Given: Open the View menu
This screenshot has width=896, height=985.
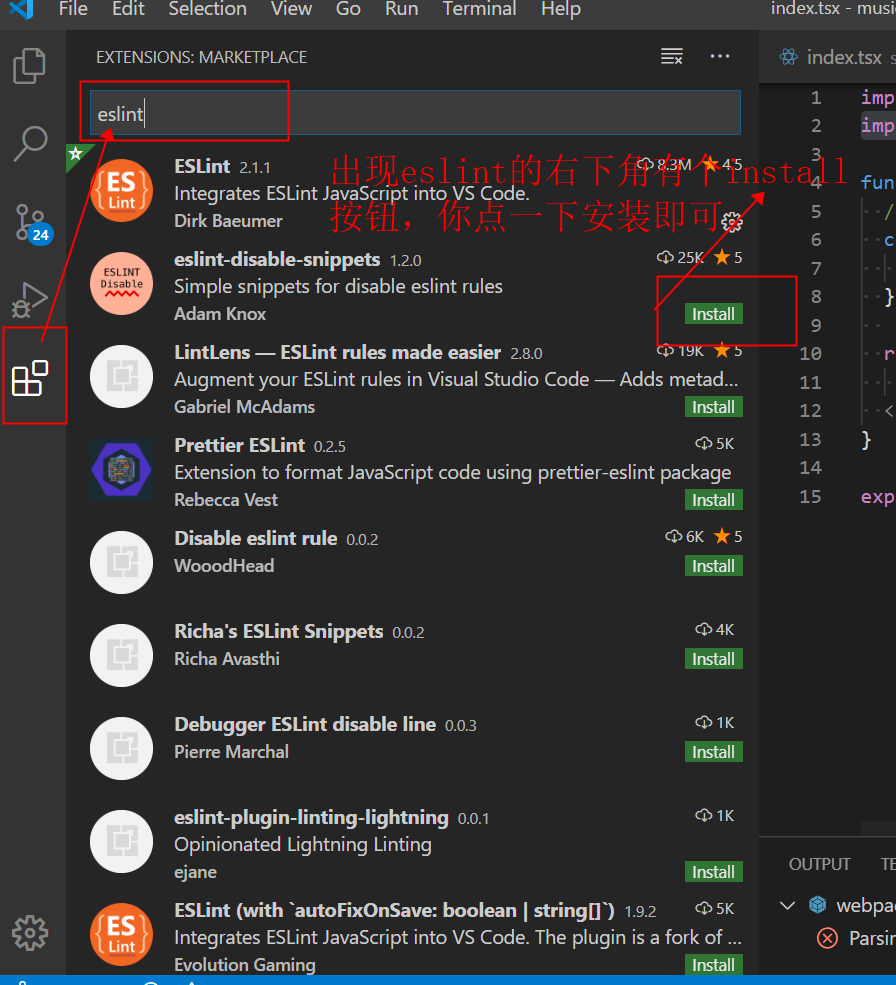Looking at the screenshot, I should tap(292, 9).
